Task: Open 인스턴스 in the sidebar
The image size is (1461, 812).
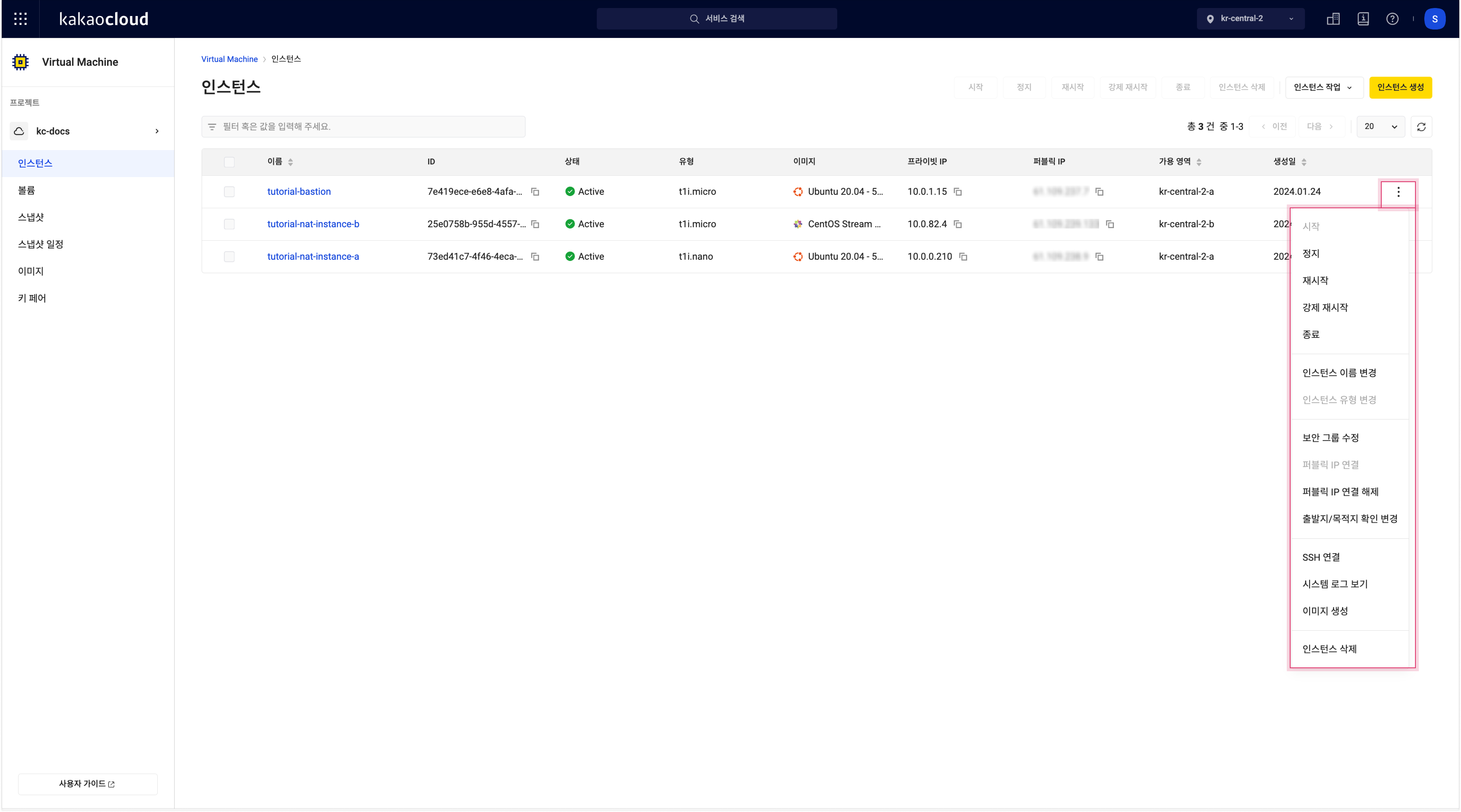Action: pyautogui.click(x=88, y=163)
